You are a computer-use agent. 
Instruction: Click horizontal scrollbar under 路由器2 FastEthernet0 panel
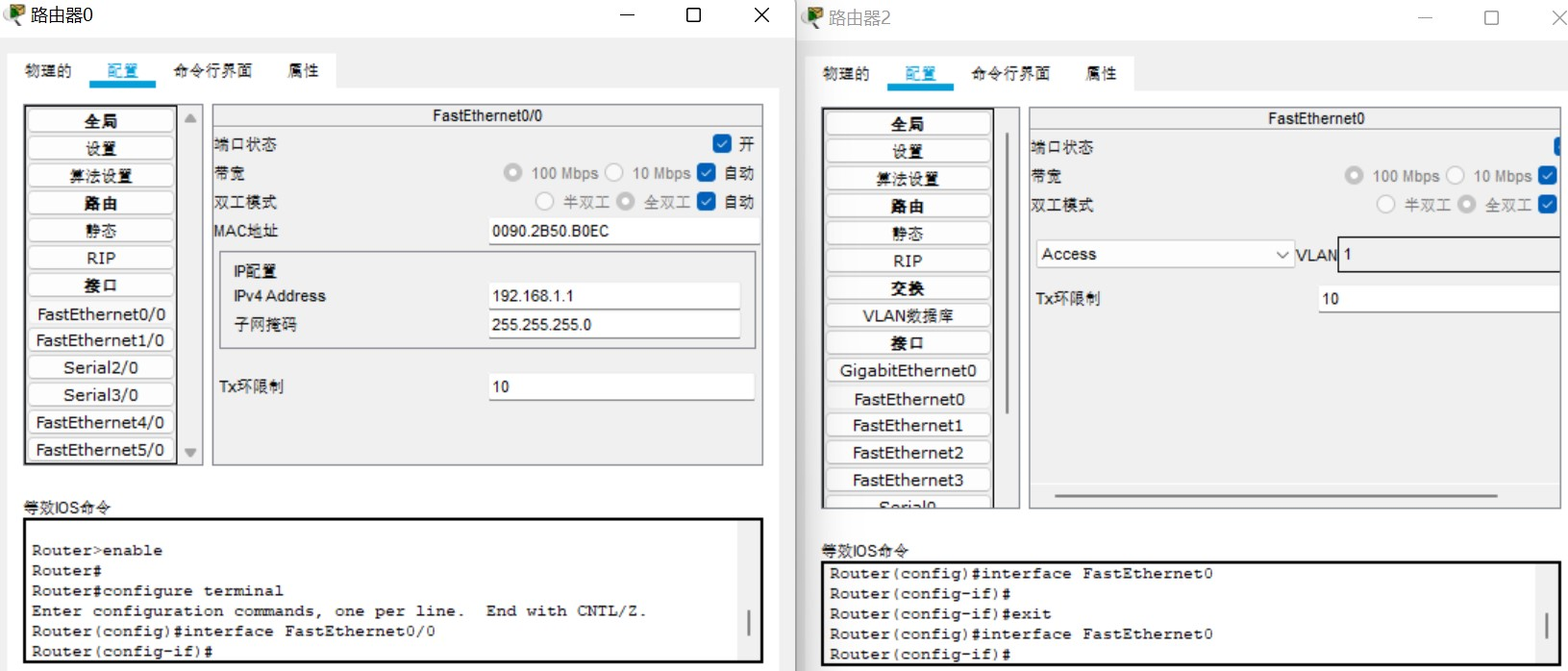click(1275, 496)
